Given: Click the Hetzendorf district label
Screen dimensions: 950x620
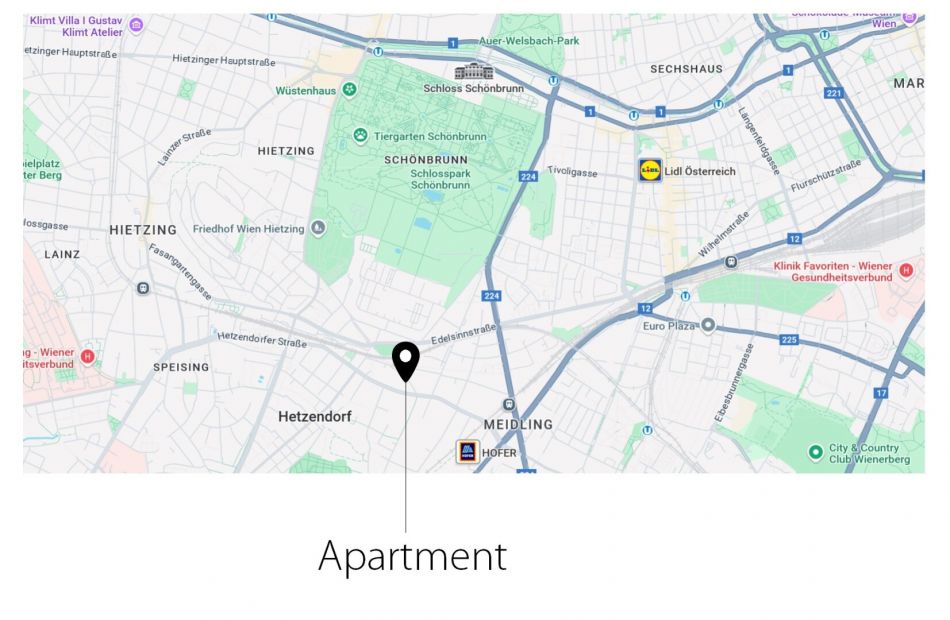Looking at the screenshot, I should 314,416.
